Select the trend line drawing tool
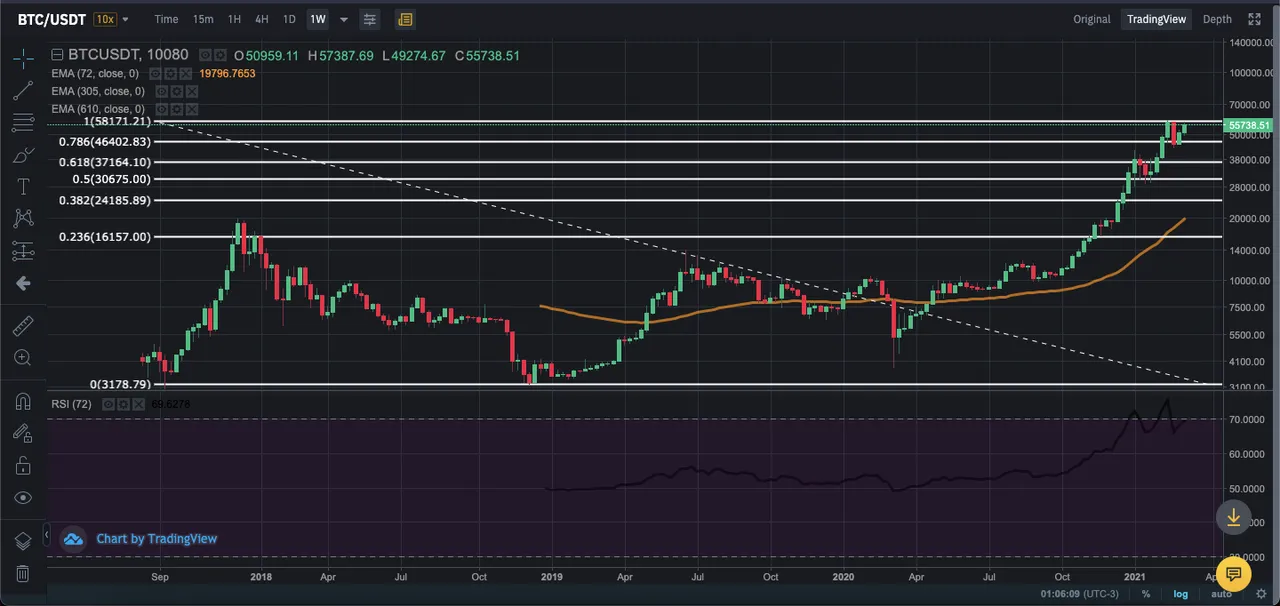This screenshot has height=606, width=1280. [x=23, y=91]
